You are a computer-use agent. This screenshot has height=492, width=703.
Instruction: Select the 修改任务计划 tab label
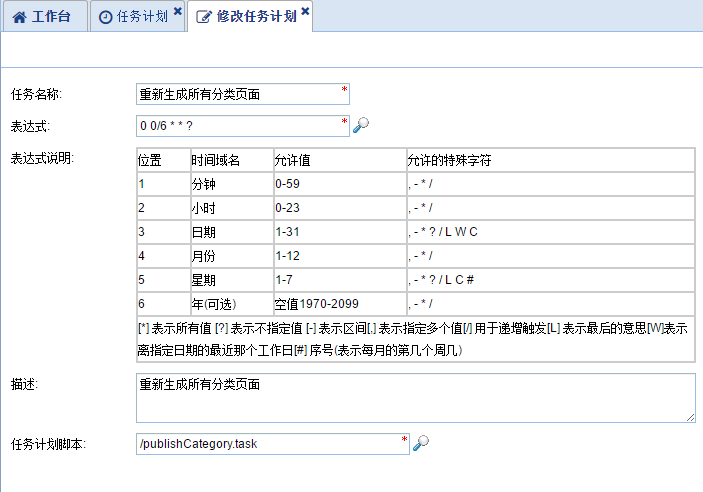tap(256, 17)
